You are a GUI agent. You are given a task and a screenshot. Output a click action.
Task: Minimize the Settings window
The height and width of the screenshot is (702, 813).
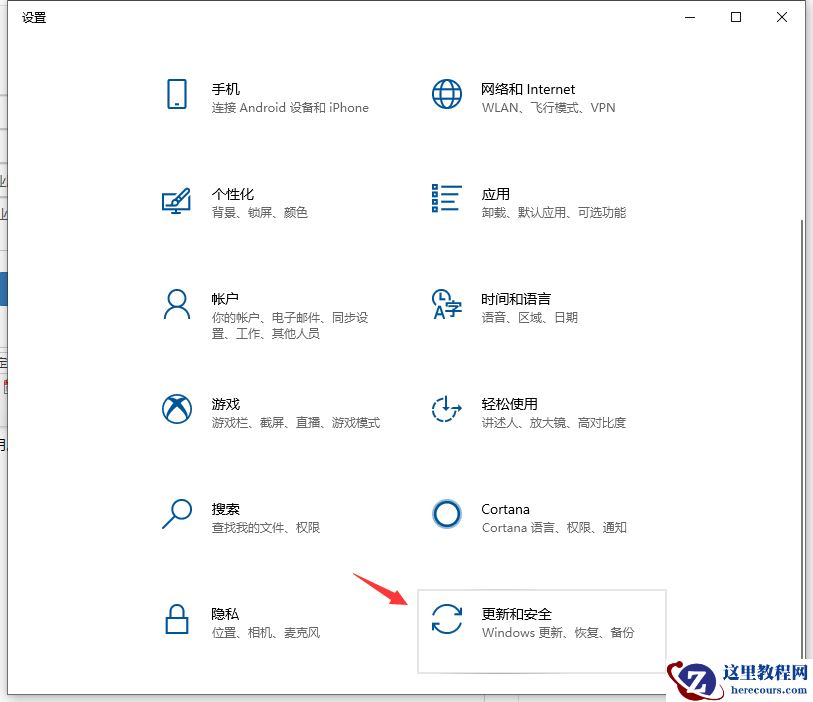tap(689, 17)
